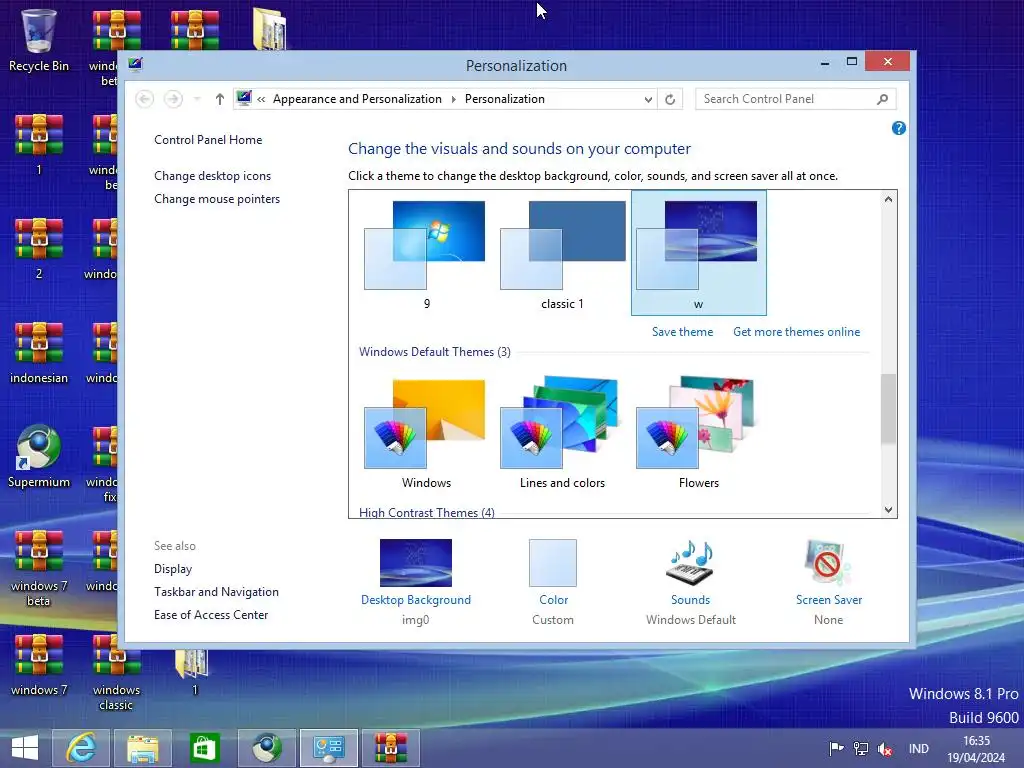Select the classic 1 theme
Screen dimensions: 1024x768
point(562,253)
